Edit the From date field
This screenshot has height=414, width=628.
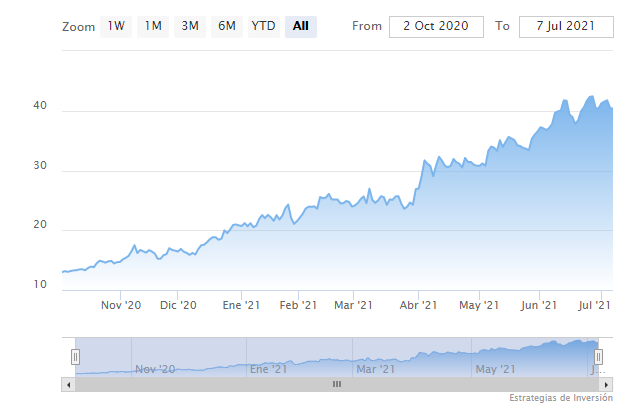pyautogui.click(x=436, y=27)
